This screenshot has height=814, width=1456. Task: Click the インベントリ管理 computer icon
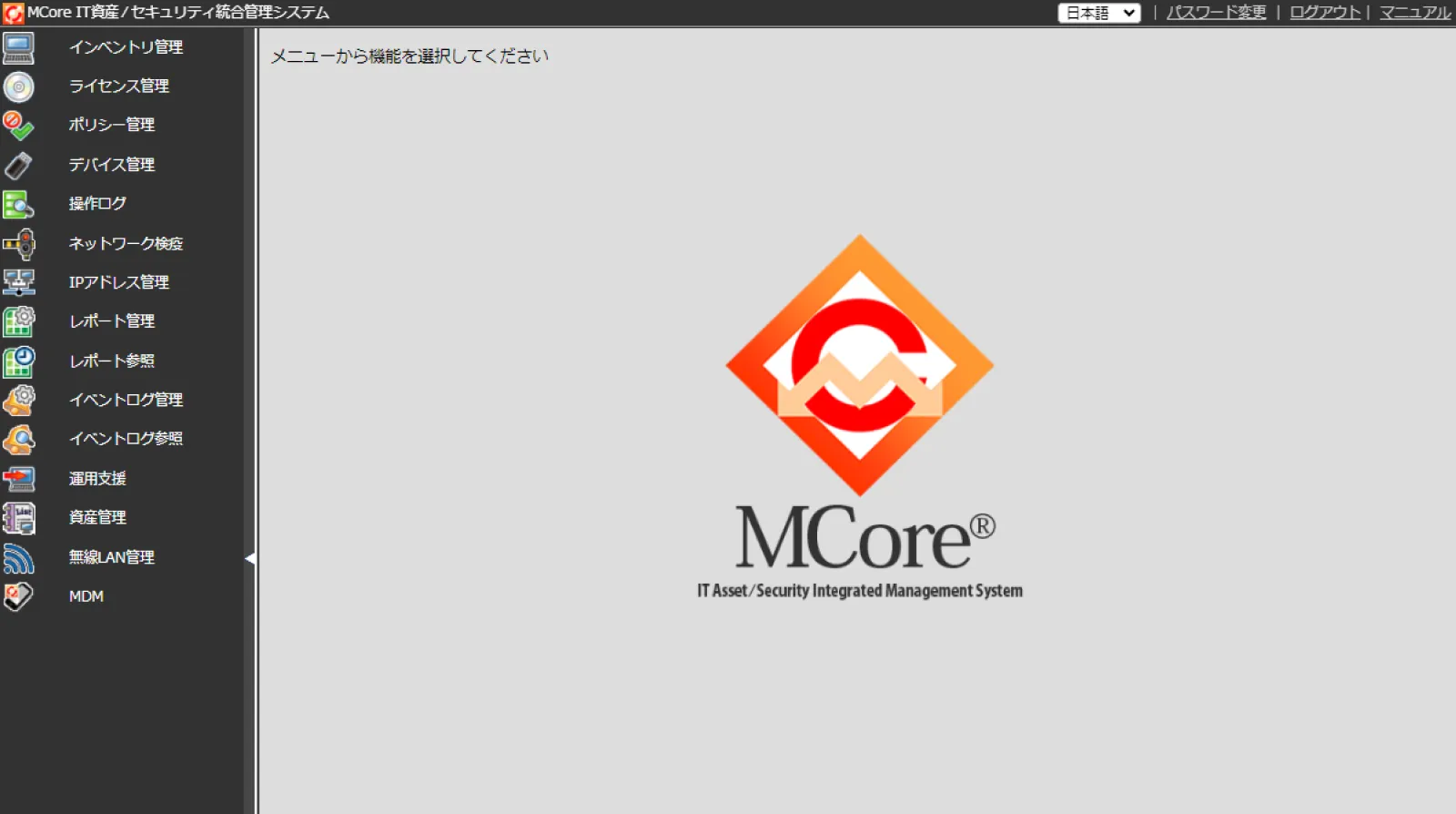click(18, 47)
